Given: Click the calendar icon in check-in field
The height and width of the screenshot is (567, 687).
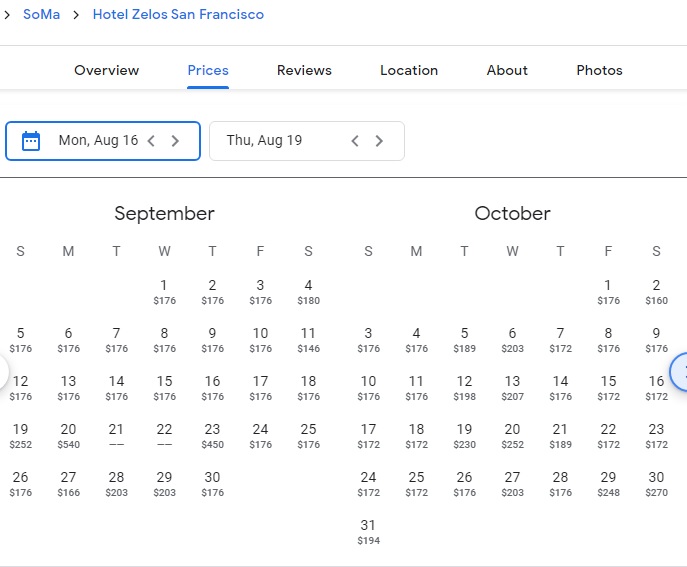Looking at the screenshot, I should coord(31,141).
